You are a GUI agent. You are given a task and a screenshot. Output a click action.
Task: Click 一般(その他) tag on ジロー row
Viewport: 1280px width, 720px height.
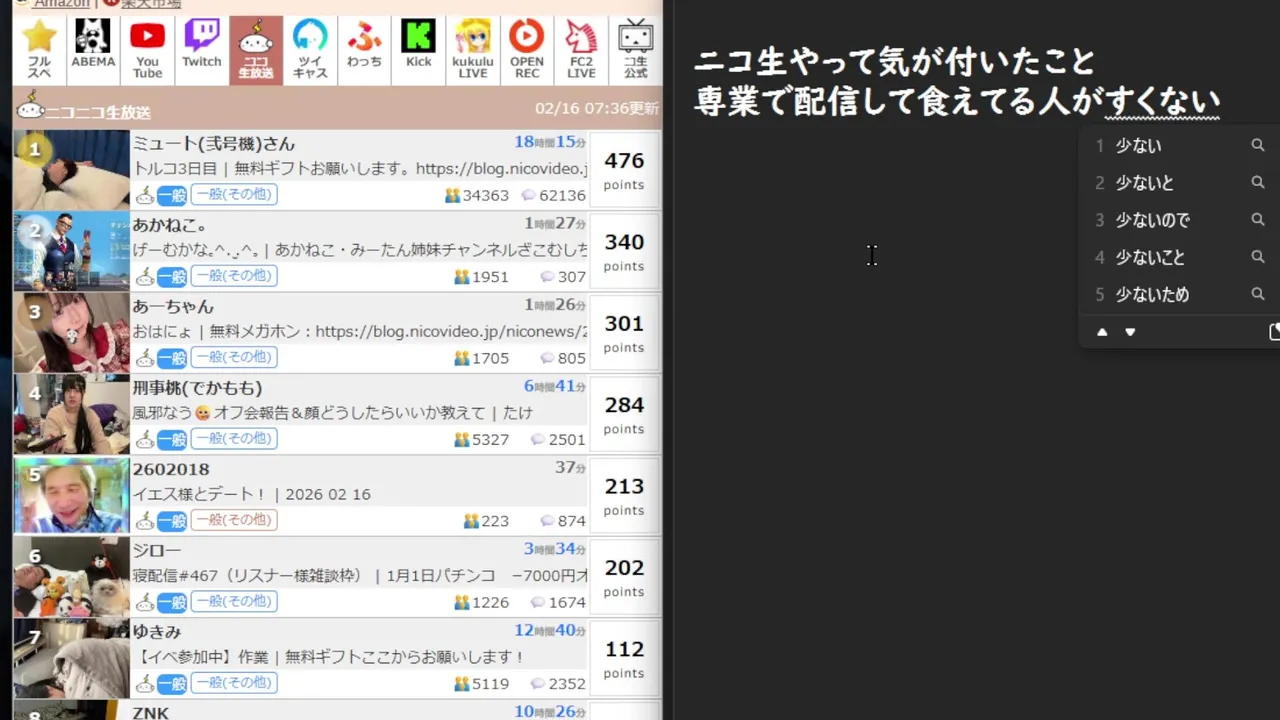point(234,602)
